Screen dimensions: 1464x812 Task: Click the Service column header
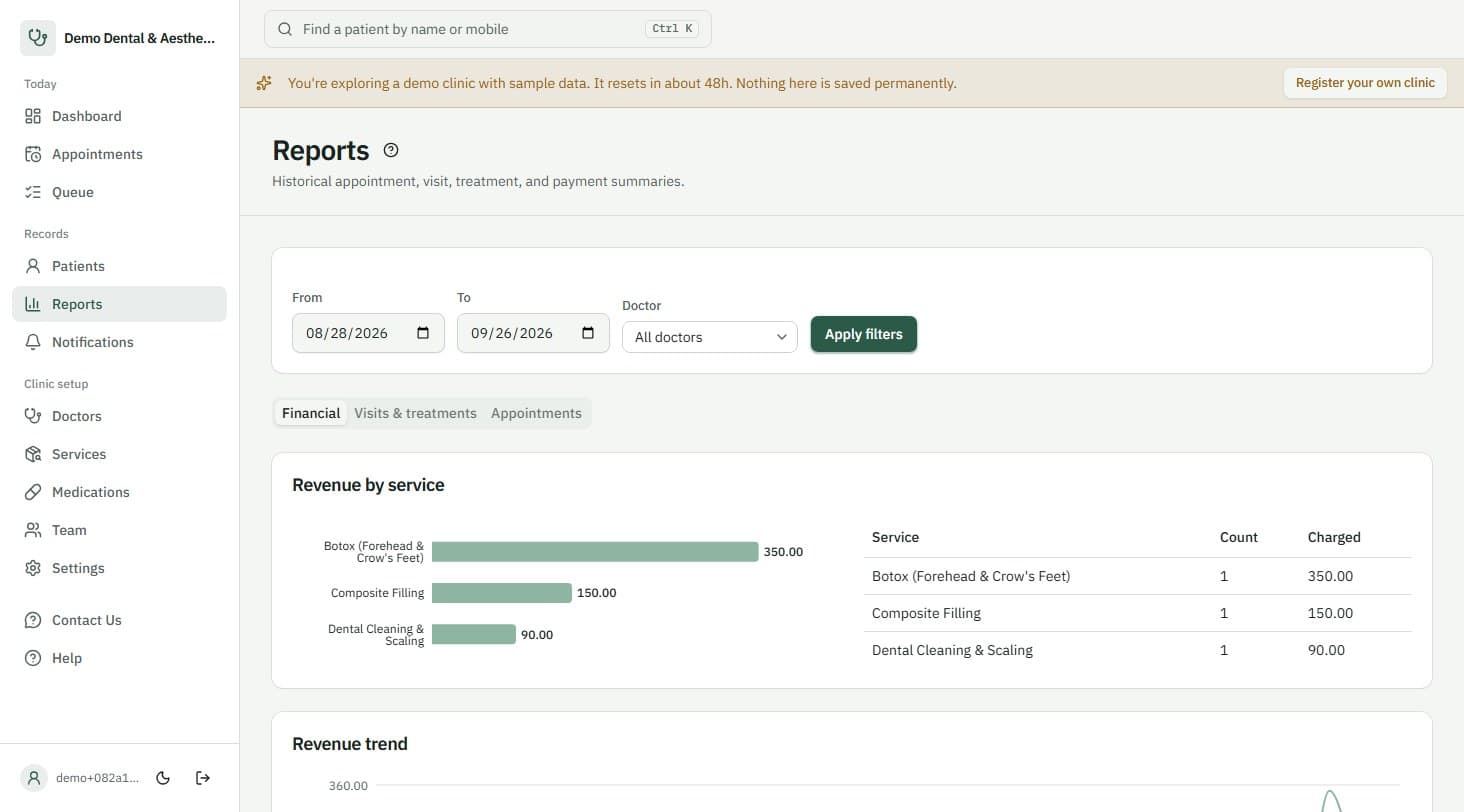point(895,537)
